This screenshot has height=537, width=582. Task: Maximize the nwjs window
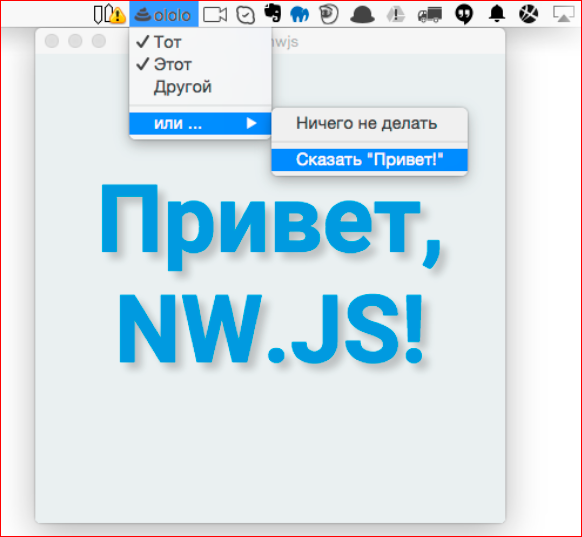tap(99, 41)
